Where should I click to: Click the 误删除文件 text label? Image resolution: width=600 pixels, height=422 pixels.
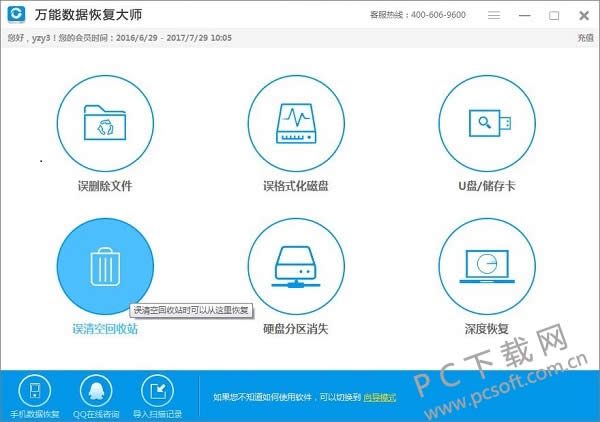point(105,186)
